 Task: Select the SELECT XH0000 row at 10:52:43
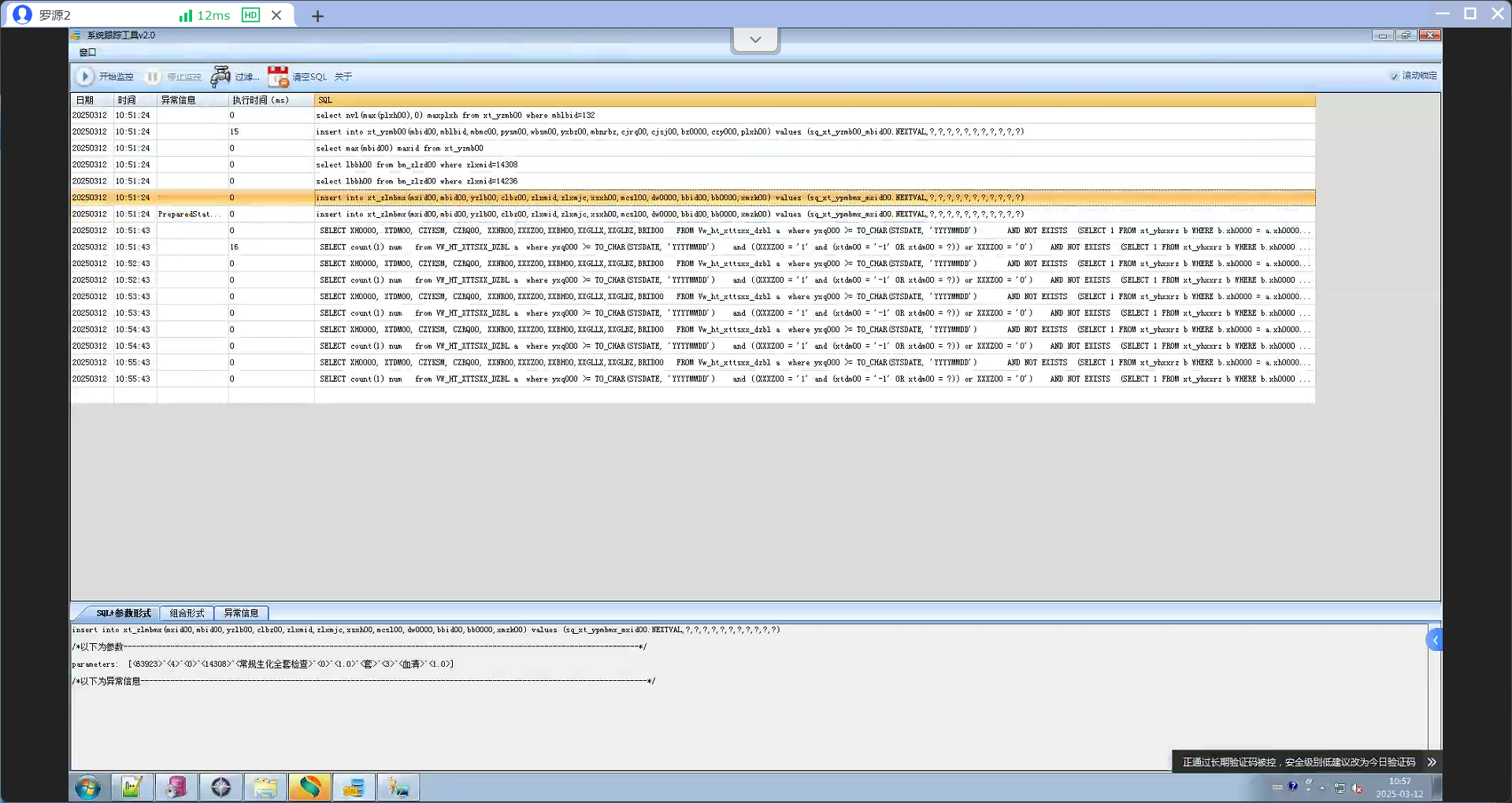click(x=693, y=264)
